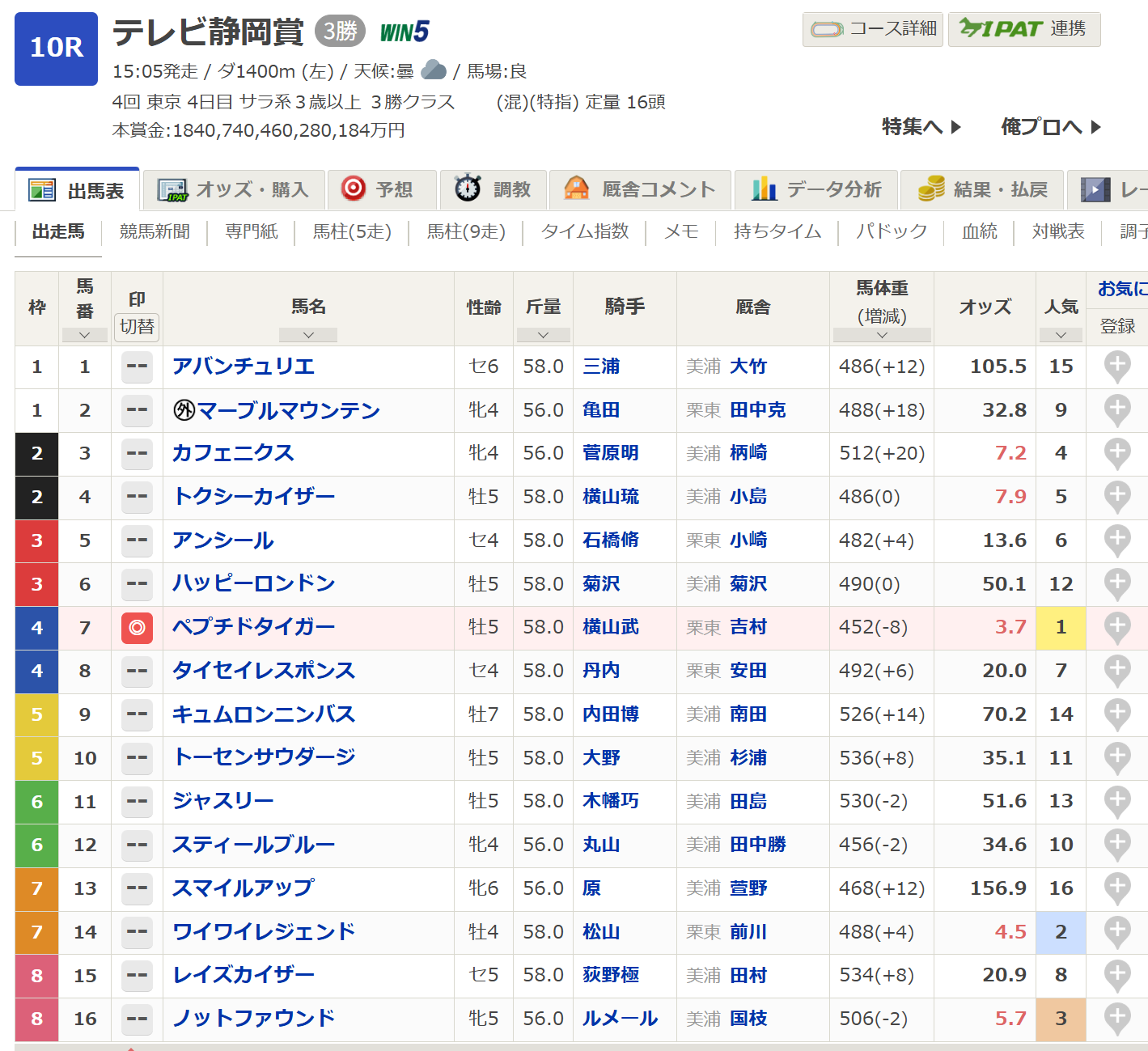Click the yellow popularity 1 cell
Image resolution: width=1148 pixels, height=1051 pixels.
click(1061, 628)
